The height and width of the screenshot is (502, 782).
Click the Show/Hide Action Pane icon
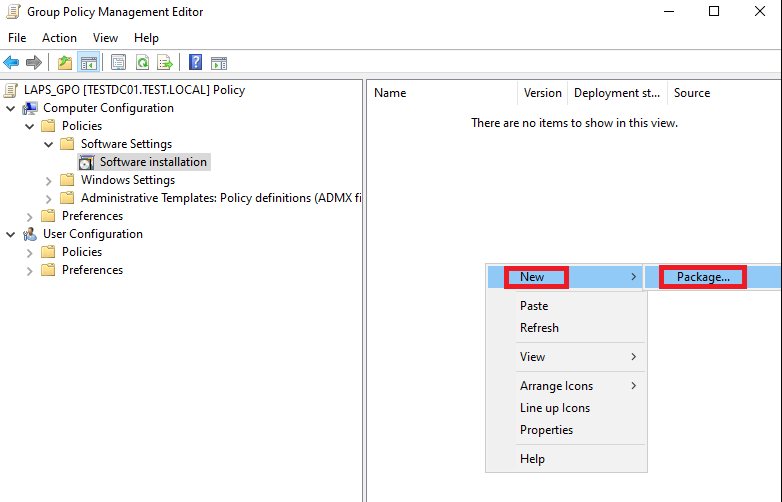[218, 62]
